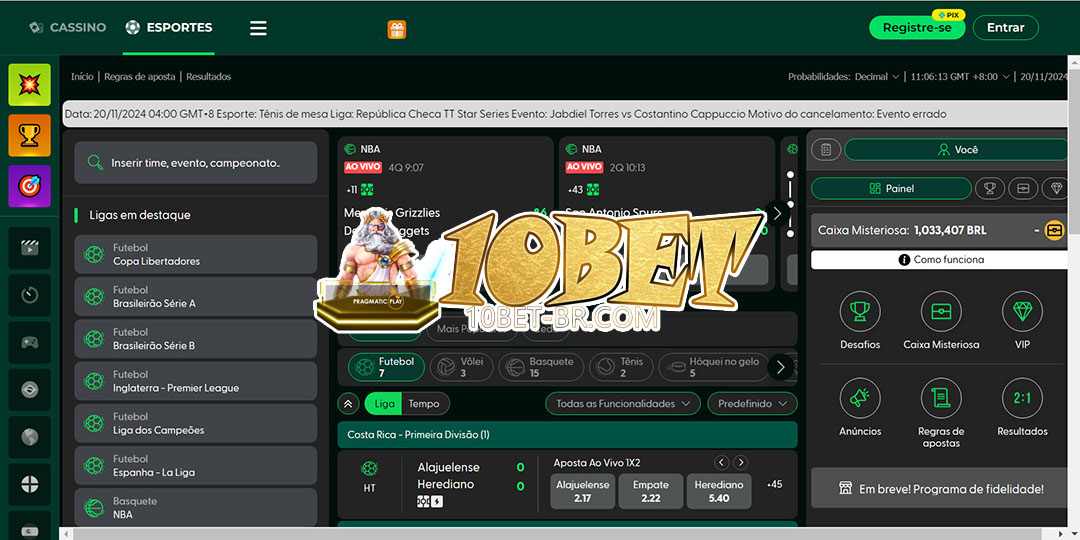Open the orange gift box promotions icon
This screenshot has width=1080, height=540.
coord(397,29)
